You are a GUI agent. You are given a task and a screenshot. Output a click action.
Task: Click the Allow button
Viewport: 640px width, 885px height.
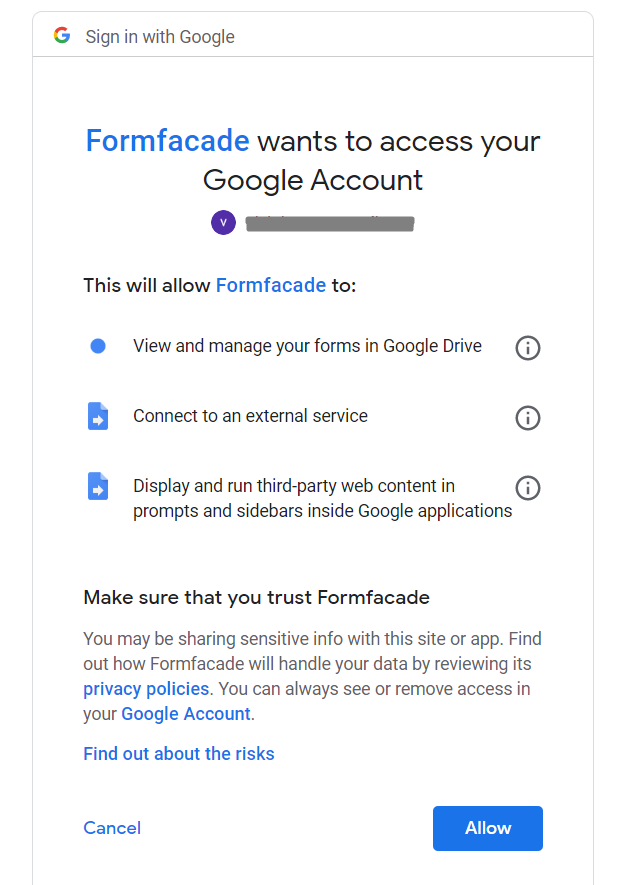click(x=487, y=828)
